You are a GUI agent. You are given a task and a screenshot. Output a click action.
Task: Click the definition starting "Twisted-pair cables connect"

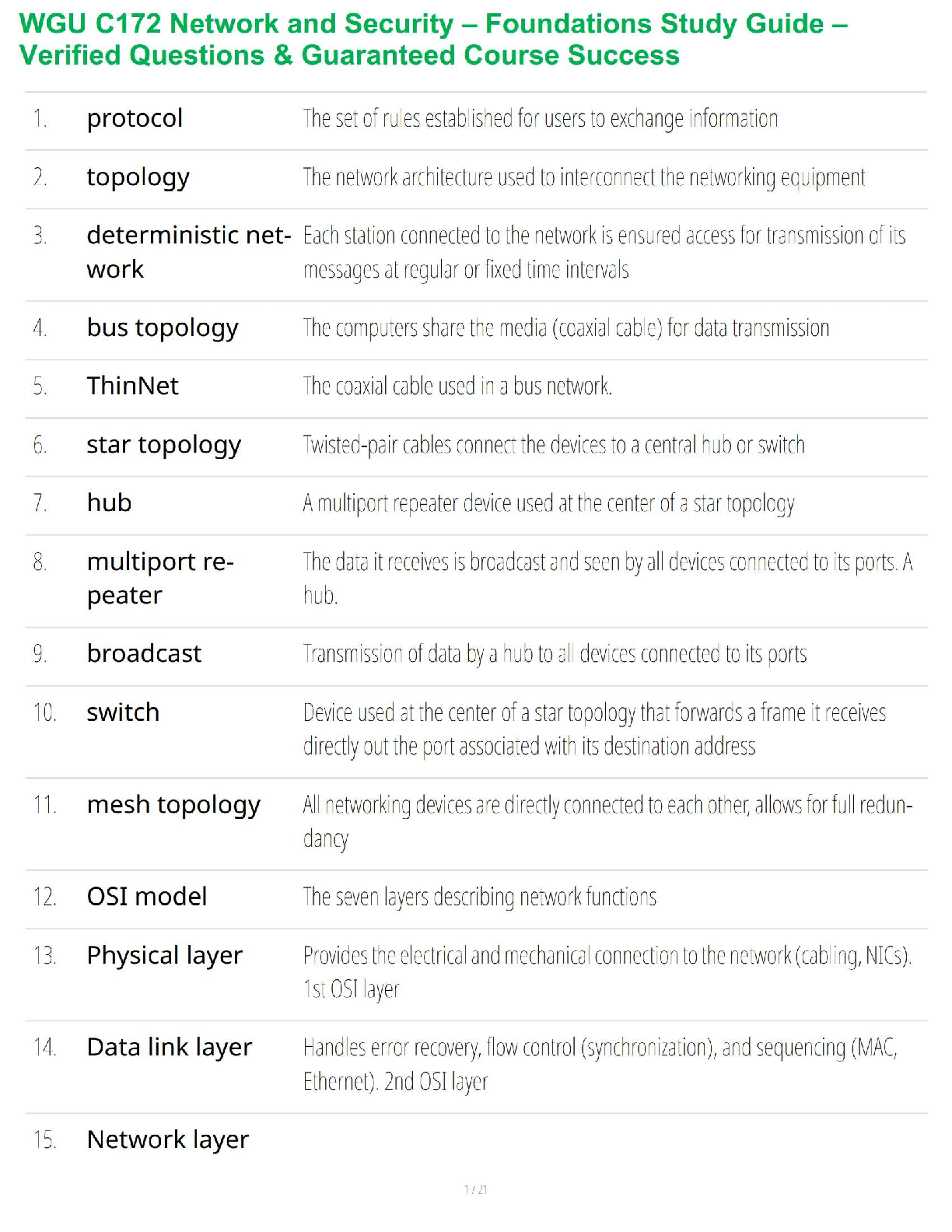(x=553, y=445)
